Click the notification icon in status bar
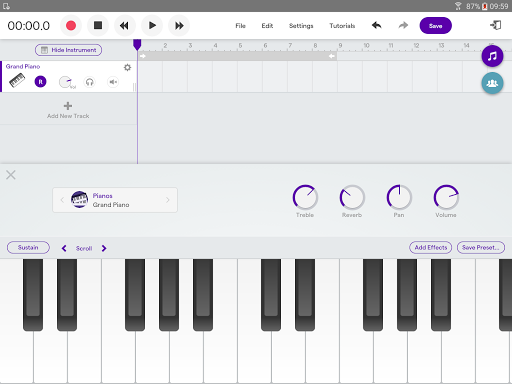The image size is (512, 384). 6,6
